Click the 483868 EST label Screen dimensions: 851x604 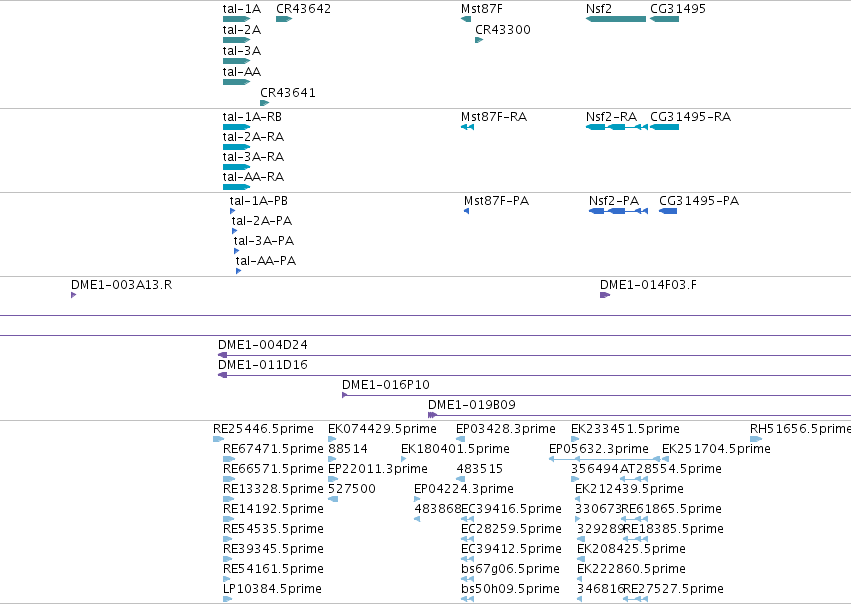click(437, 510)
